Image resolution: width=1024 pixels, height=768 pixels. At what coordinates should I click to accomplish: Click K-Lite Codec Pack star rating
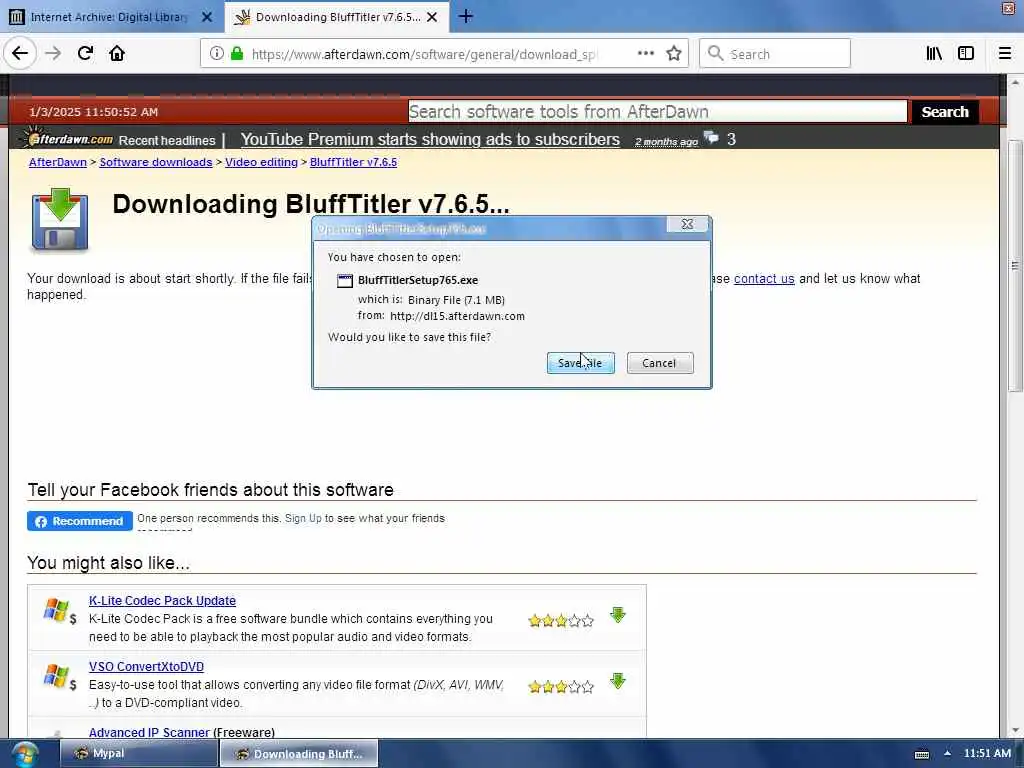(x=561, y=620)
